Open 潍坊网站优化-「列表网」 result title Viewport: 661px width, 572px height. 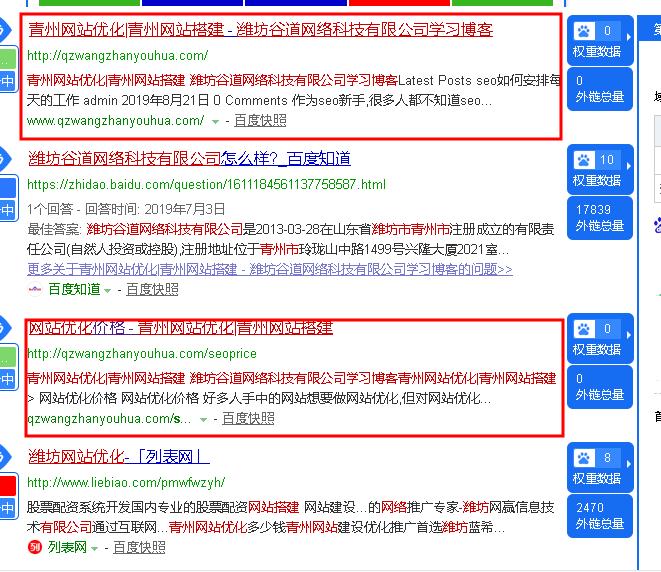pyautogui.click(x=119, y=457)
